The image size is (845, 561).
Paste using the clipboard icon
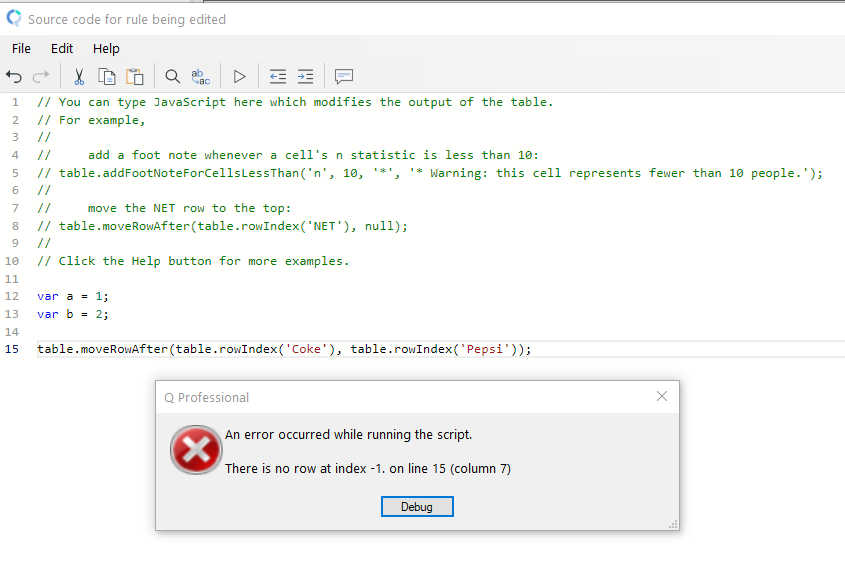135,76
